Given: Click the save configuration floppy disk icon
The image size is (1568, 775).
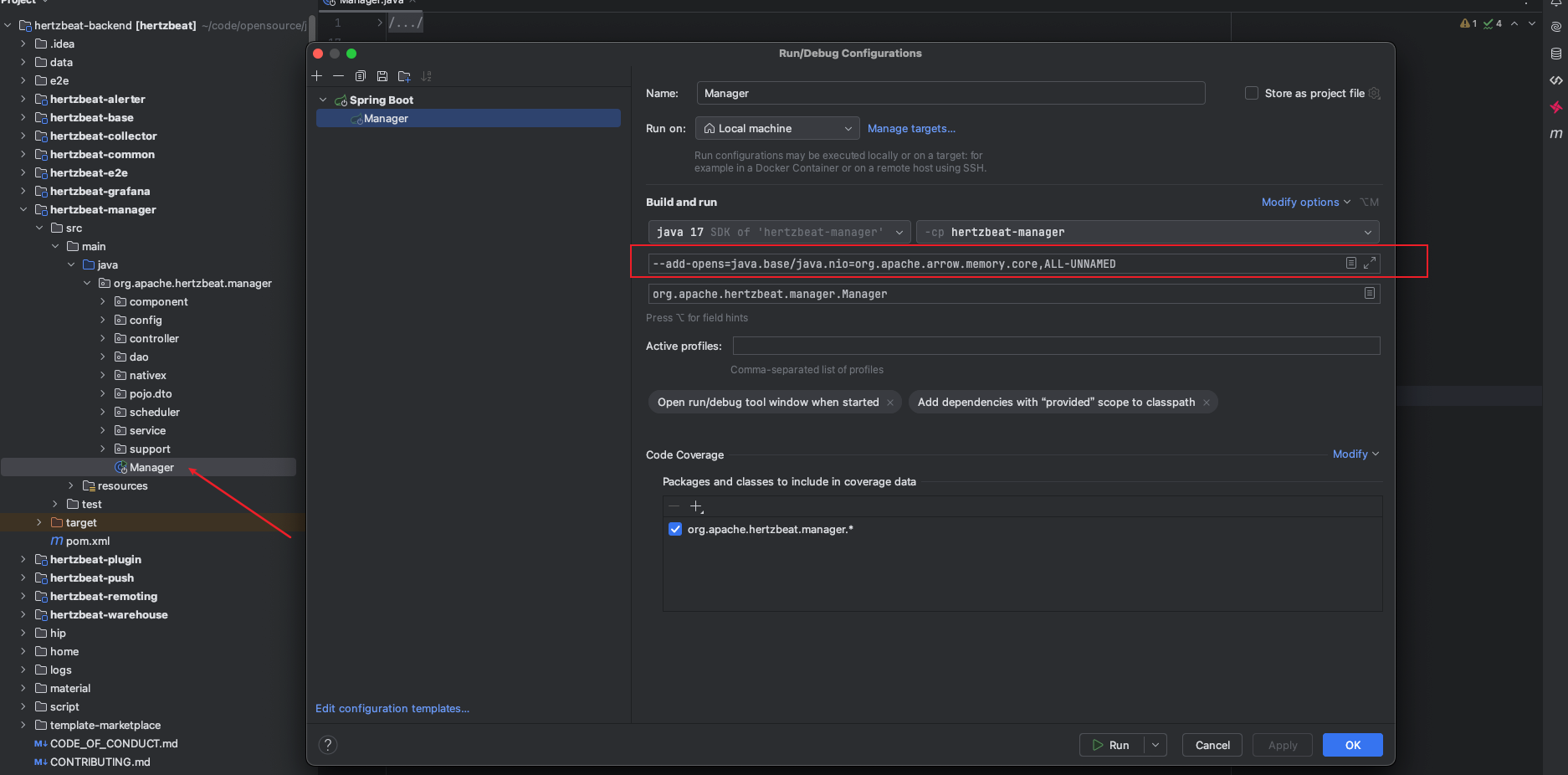Looking at the screenshot, I should (382, 76).
